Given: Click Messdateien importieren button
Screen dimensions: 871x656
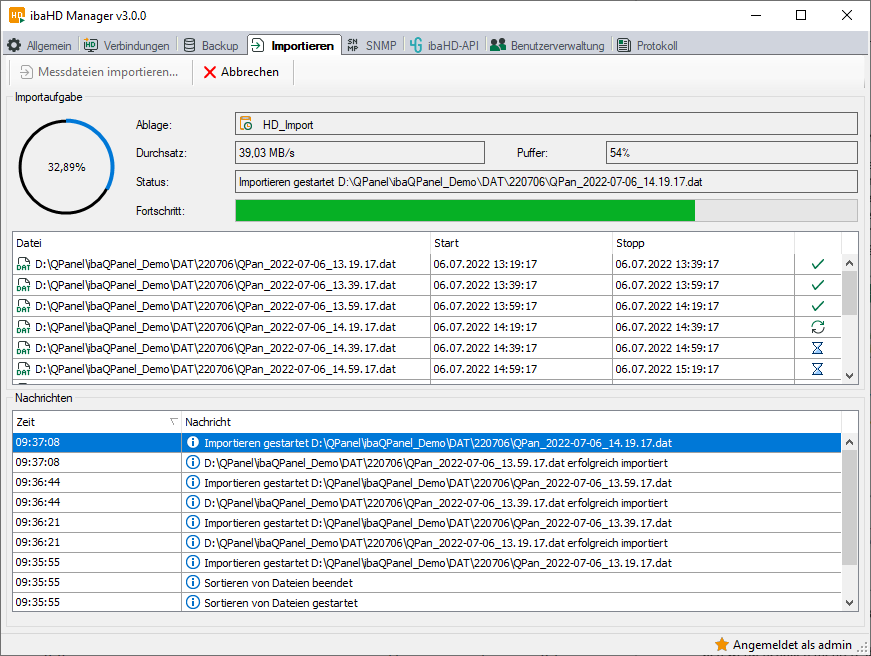Looking at the screenshot, I should 98,72.
